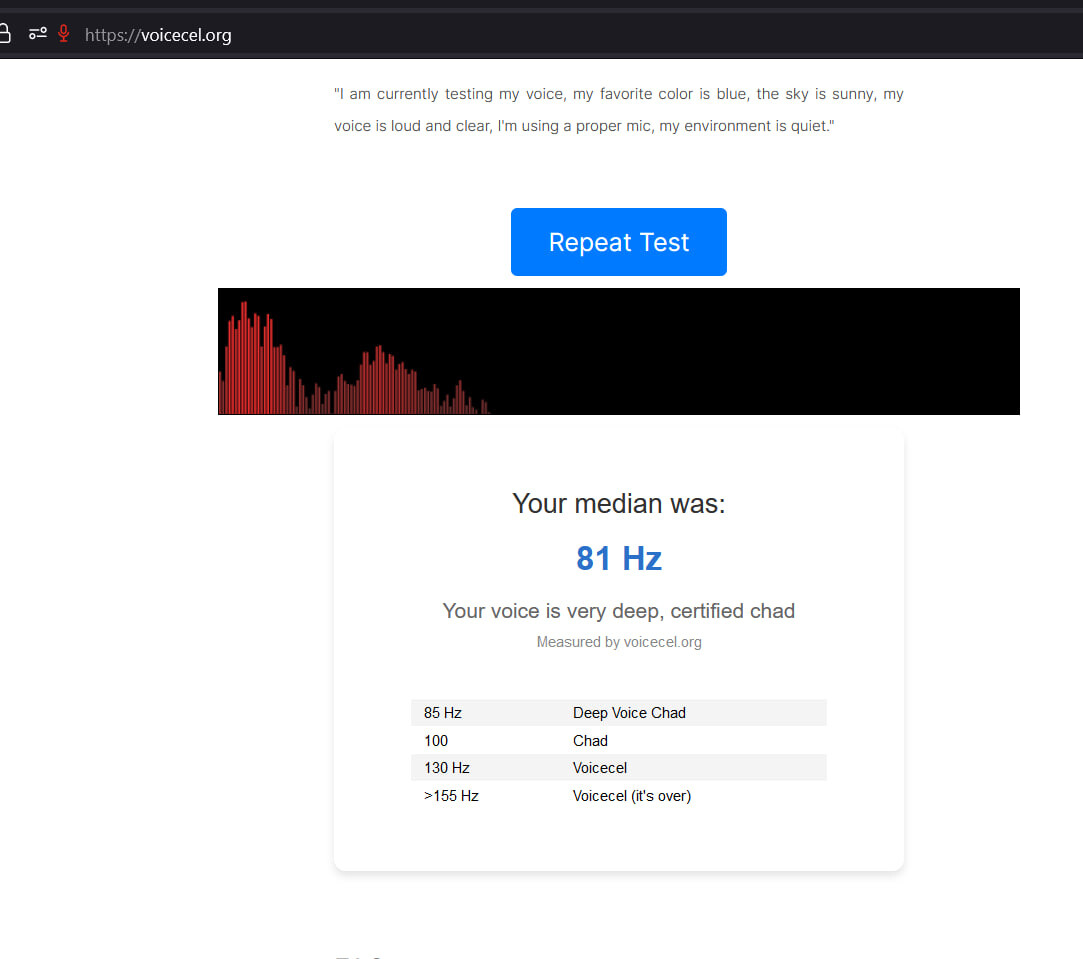Viewport: 1083px width, 959px height.
Task: Open the site permissions icon in address bar
Action: (38, 34)
